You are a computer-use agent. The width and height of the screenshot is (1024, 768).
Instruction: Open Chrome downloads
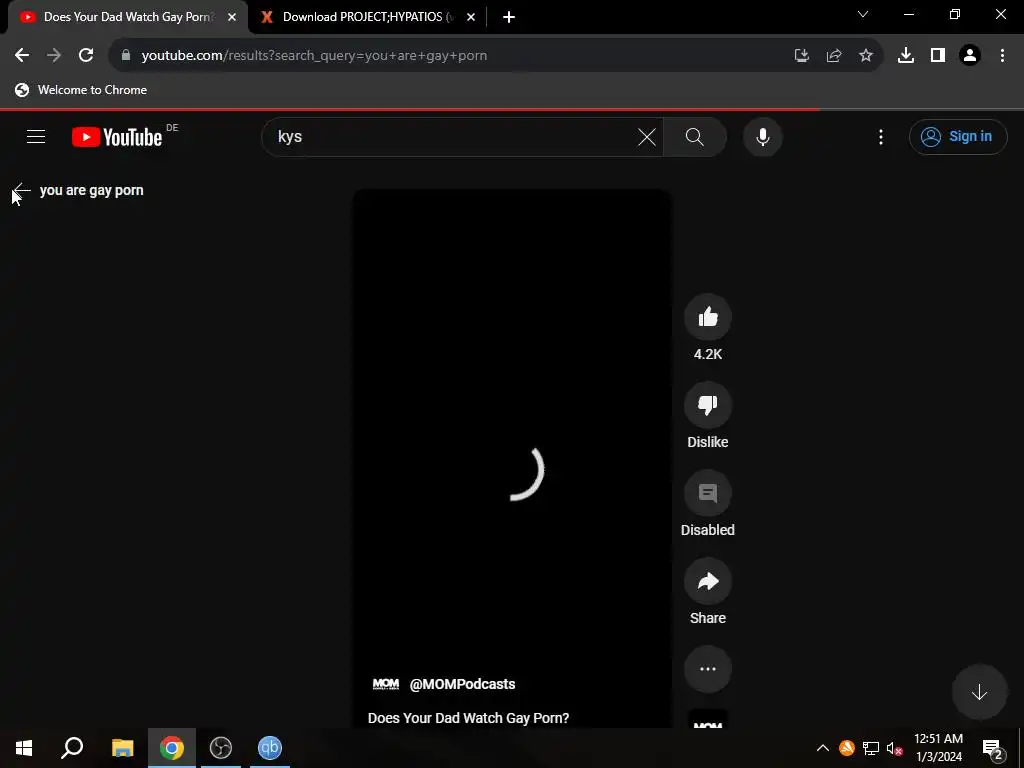tap(906, 56)
